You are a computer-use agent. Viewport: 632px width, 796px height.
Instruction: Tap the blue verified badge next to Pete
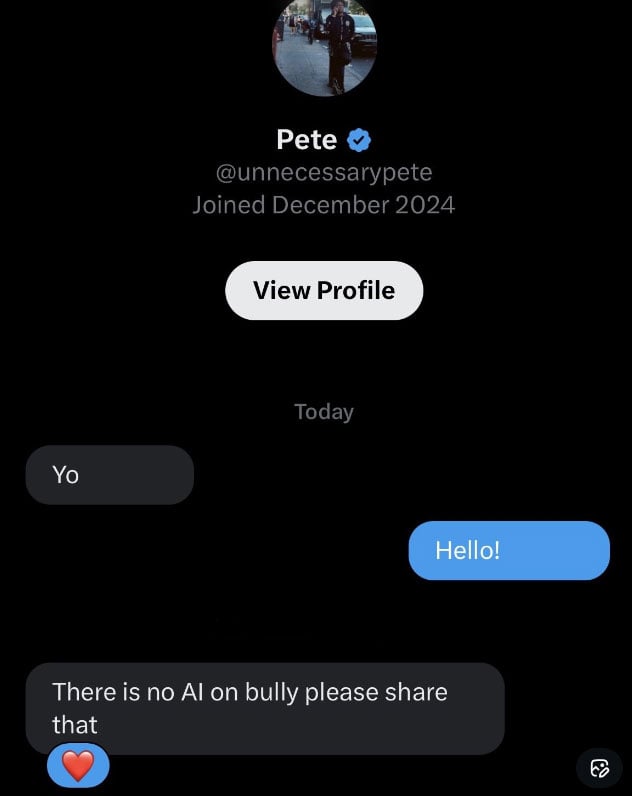(360, 139)
